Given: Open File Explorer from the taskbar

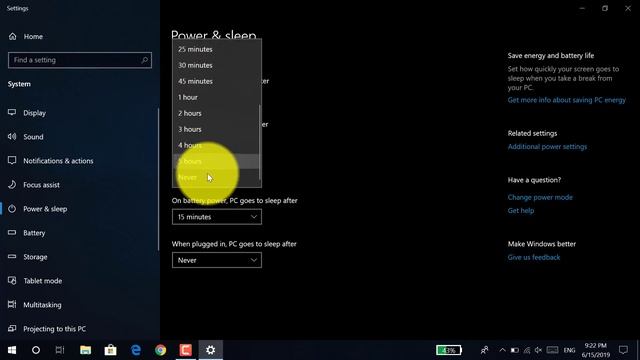Looking at the screenshot, I should [x=85, y=350].
